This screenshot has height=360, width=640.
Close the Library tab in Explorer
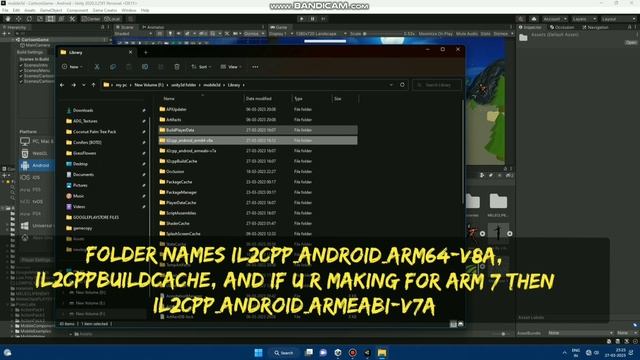pos(131,52)
